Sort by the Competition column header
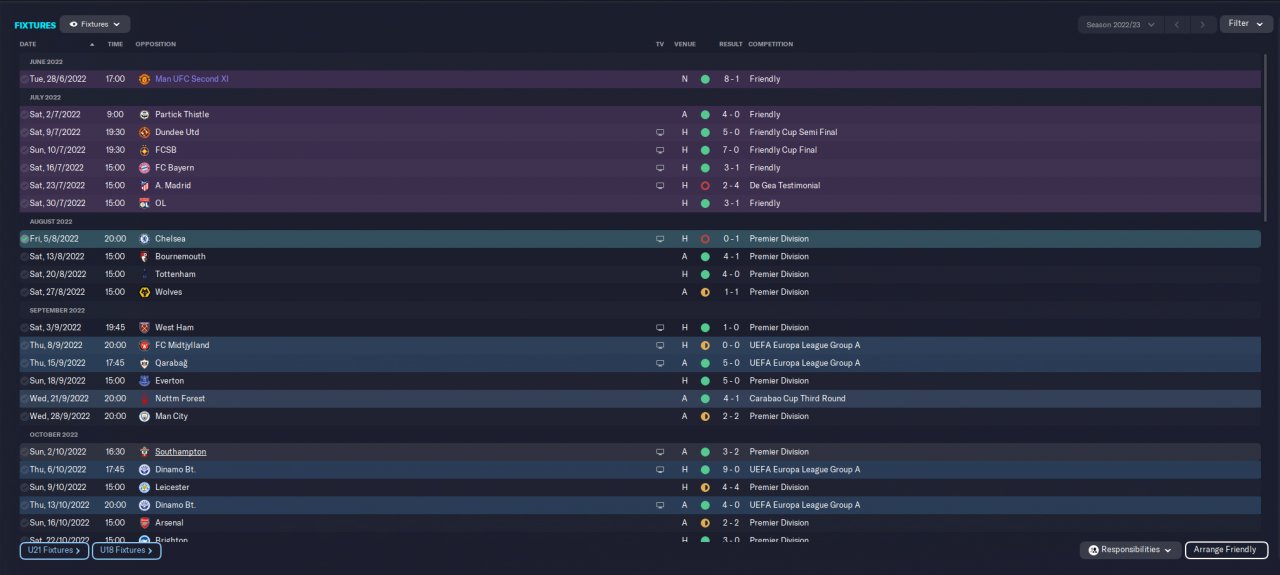Viewport: 1280px width, 575px height. point(770,44)
